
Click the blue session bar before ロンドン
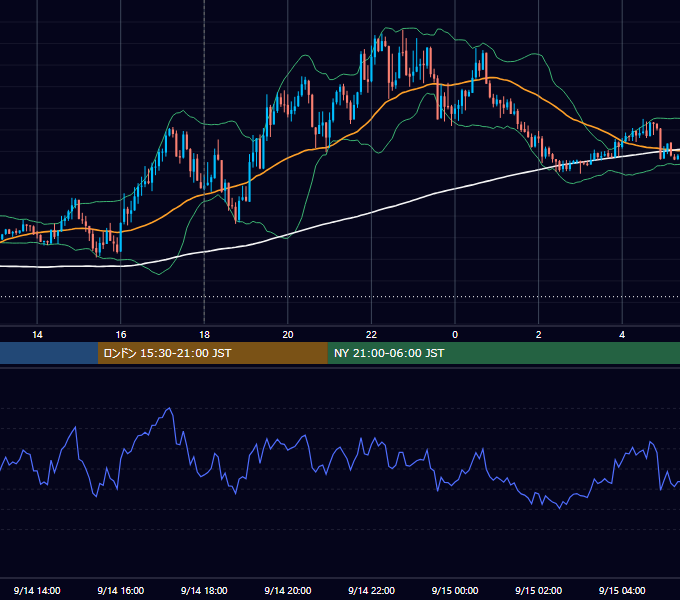[49, 353]
